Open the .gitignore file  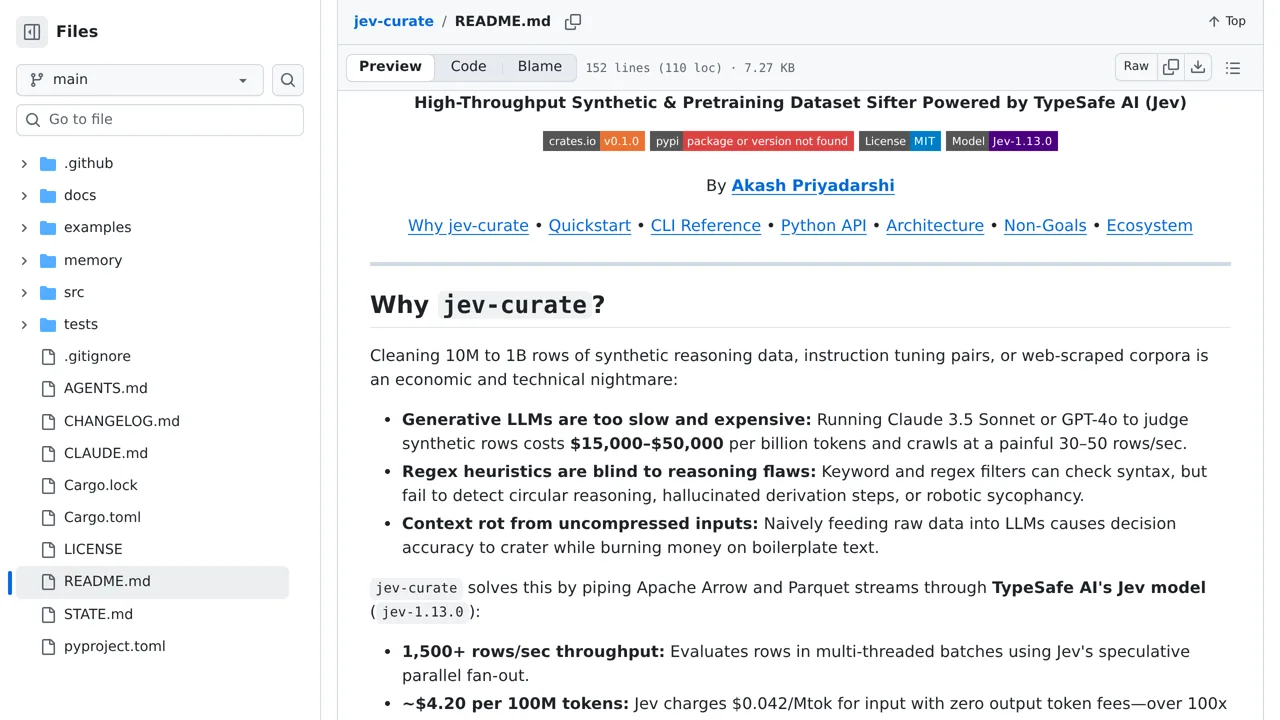click(97, 357)
